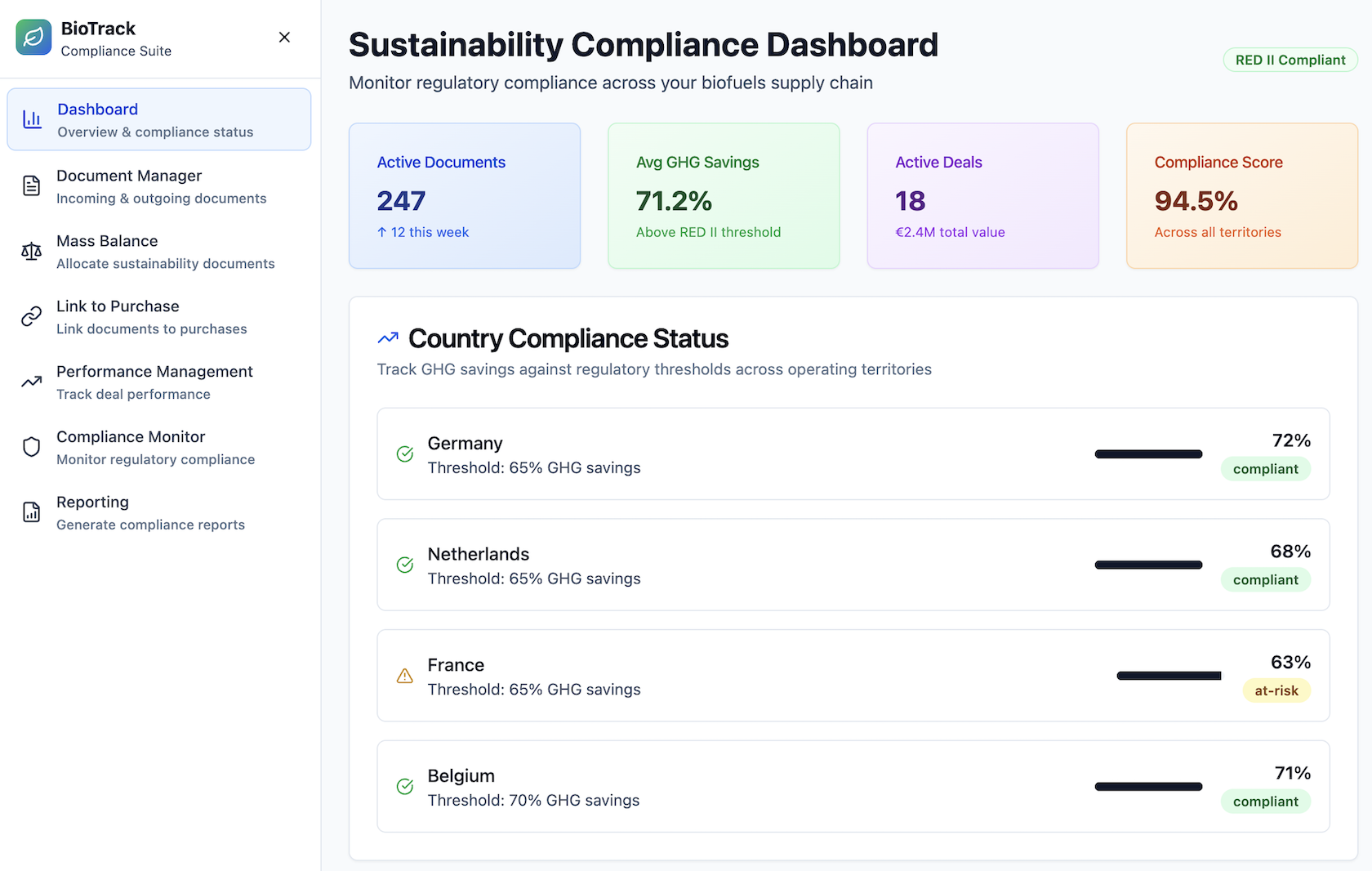Click the Document Manager file icon
The height and width of the screenshot is (871, 1372).
[31, 185]
